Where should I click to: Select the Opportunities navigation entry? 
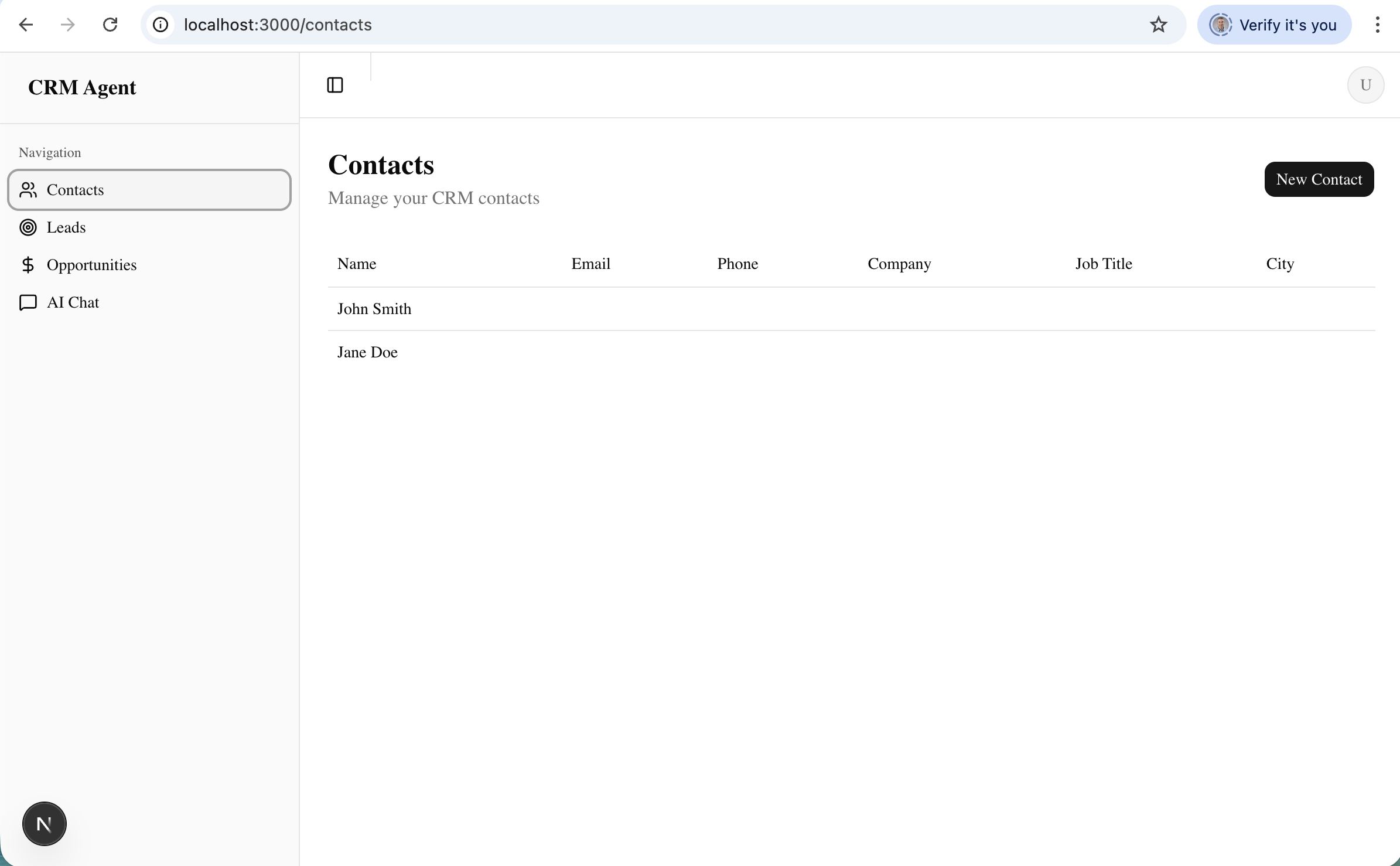pyautogui.click(x=92, y=264)
